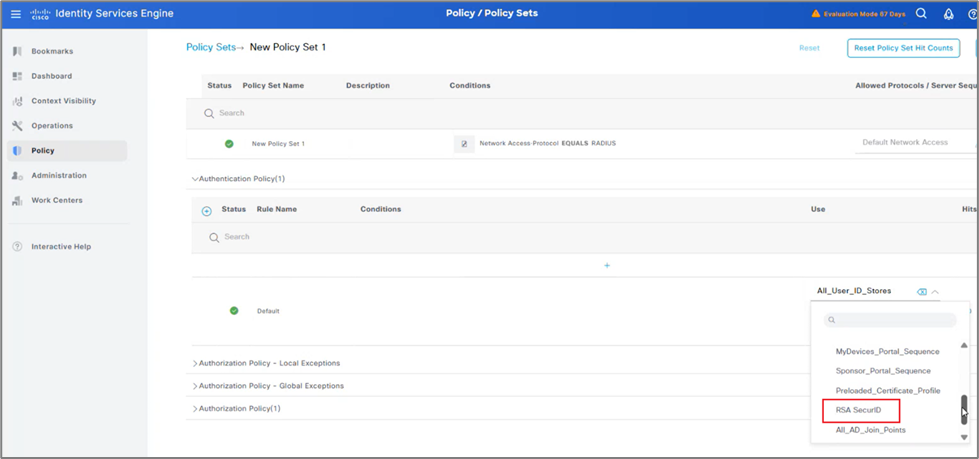This screenshot has height=459, width=979.
Task: Click the identity store dropdown scrollbar thumb
Action: pyautogui.click(x=964, y=408)
